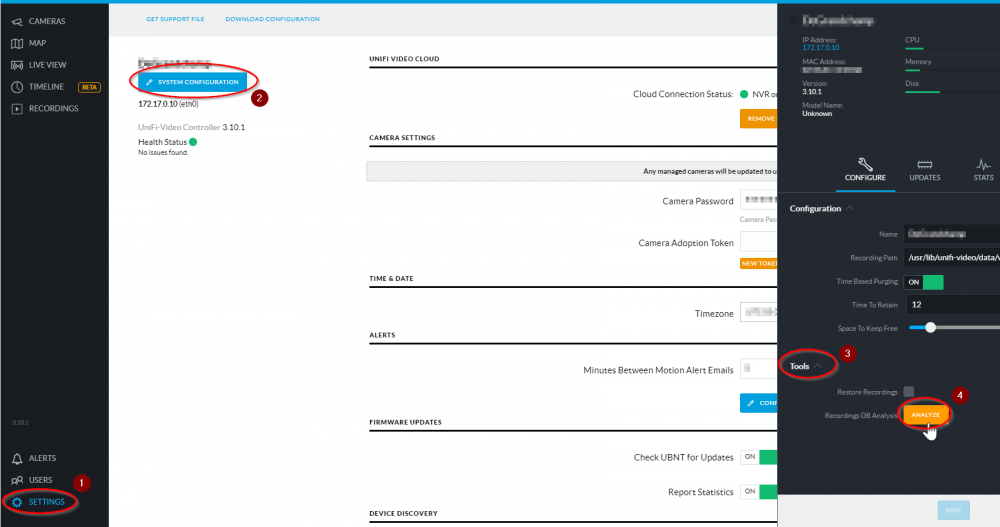Click Get Support File link

(175, 19)
